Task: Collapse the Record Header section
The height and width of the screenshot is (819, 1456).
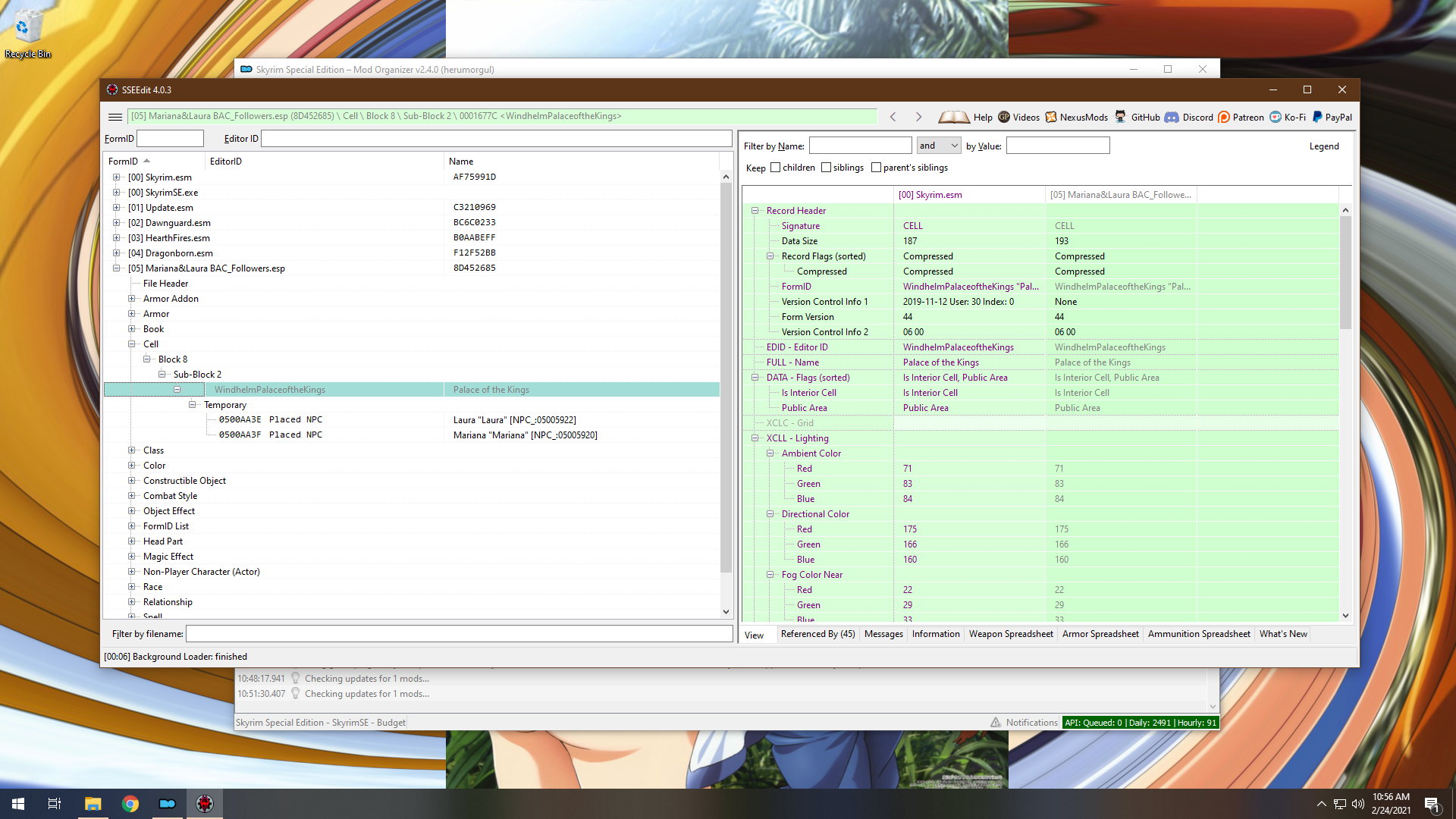Action: [x=755, y=211]
